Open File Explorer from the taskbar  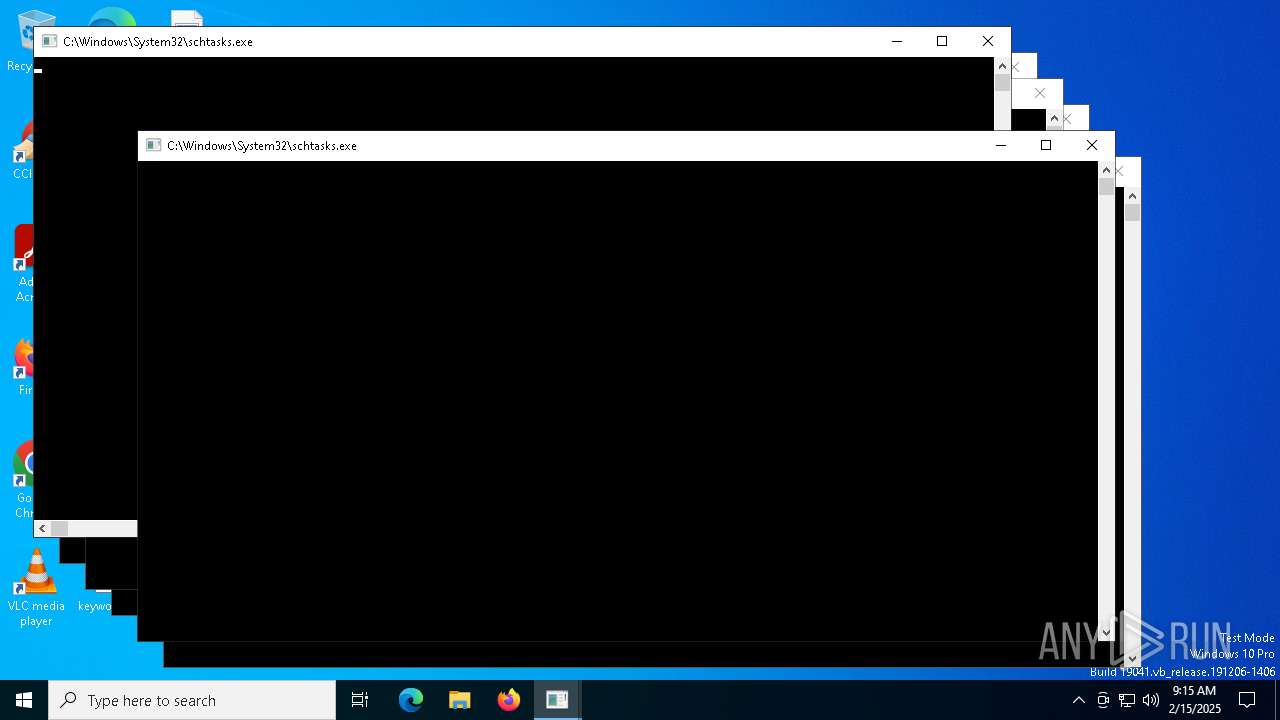coord(460,700)
